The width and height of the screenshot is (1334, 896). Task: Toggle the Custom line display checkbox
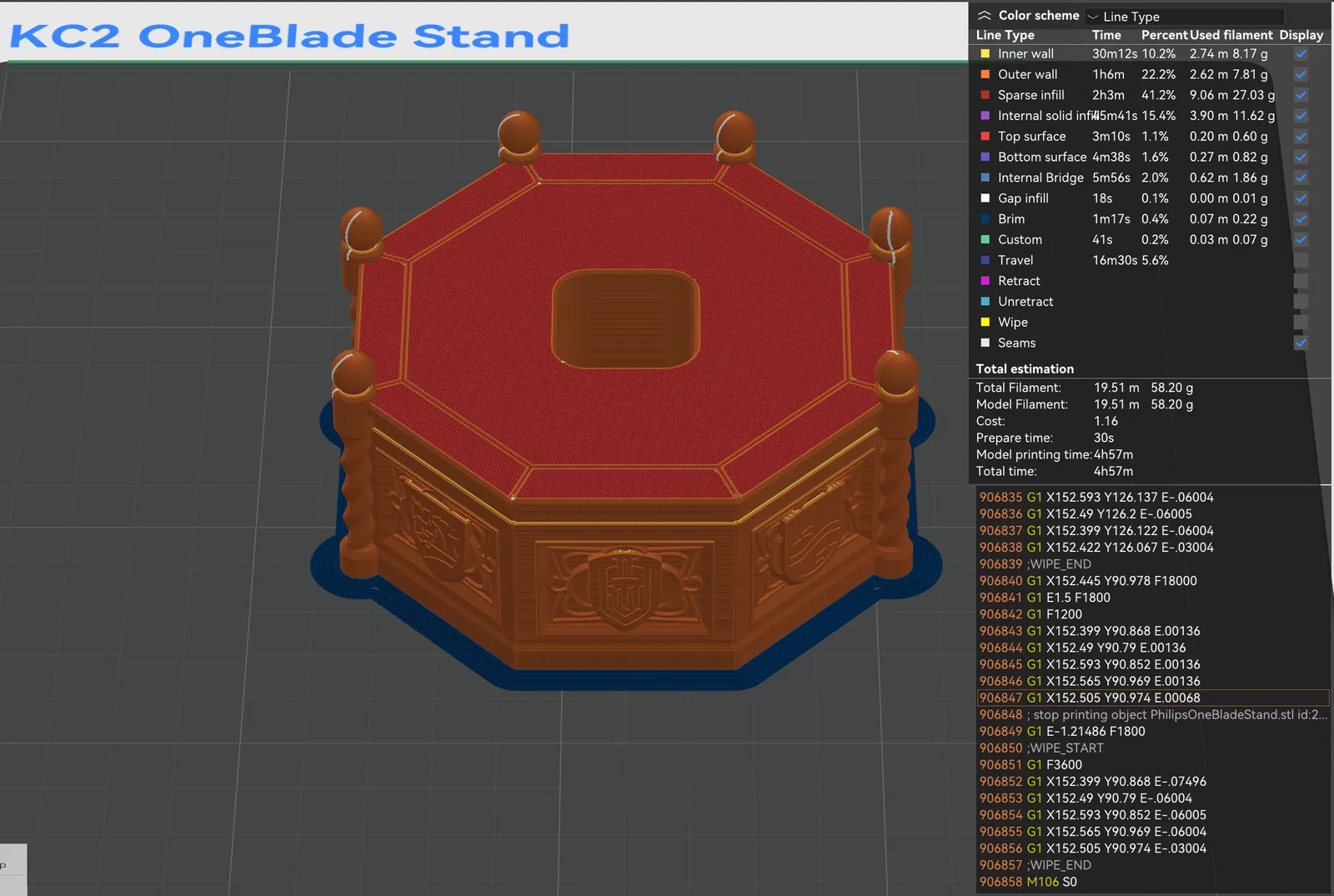point(1301,240)
